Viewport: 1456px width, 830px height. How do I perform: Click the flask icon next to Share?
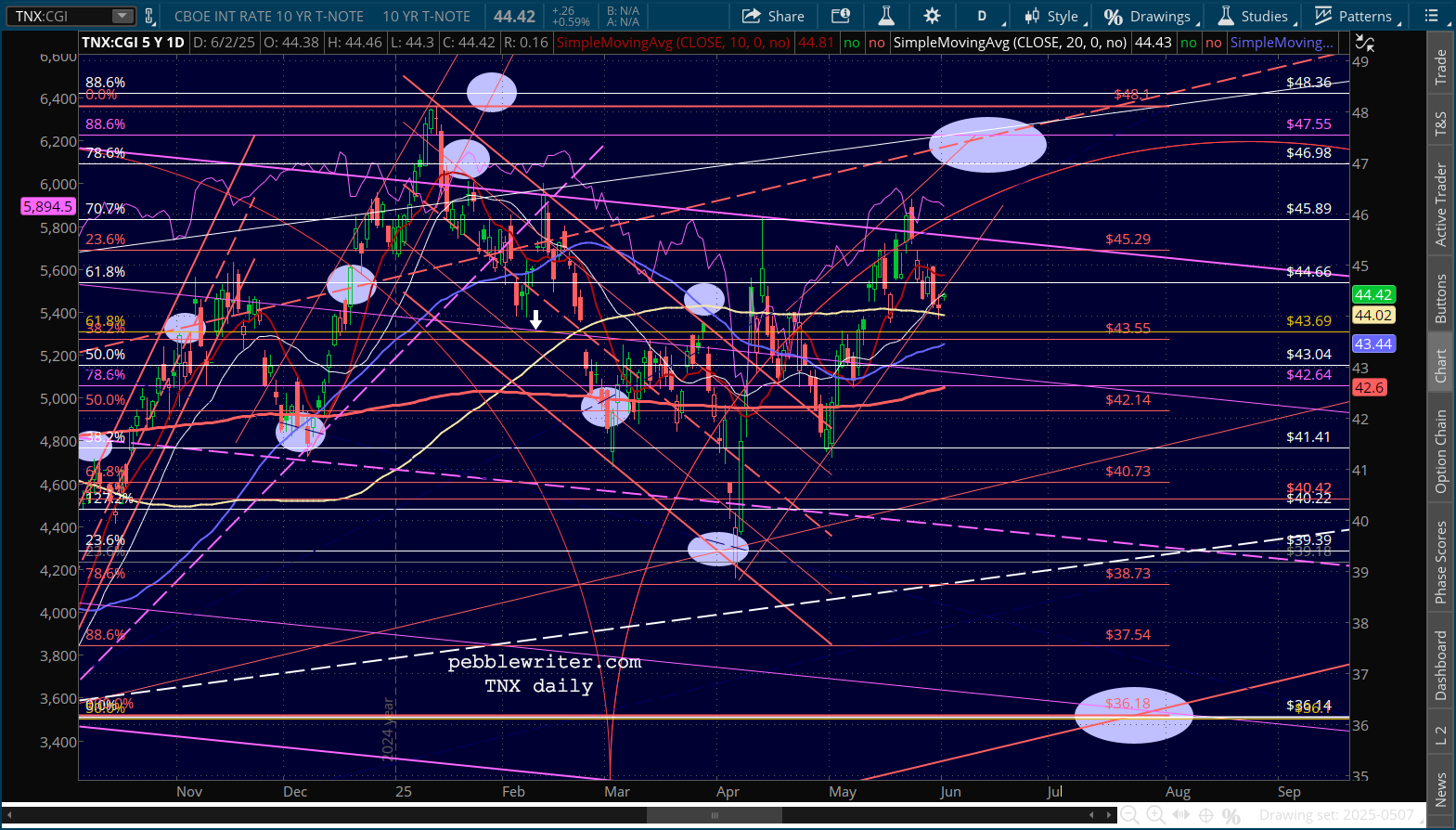point(885,16)
